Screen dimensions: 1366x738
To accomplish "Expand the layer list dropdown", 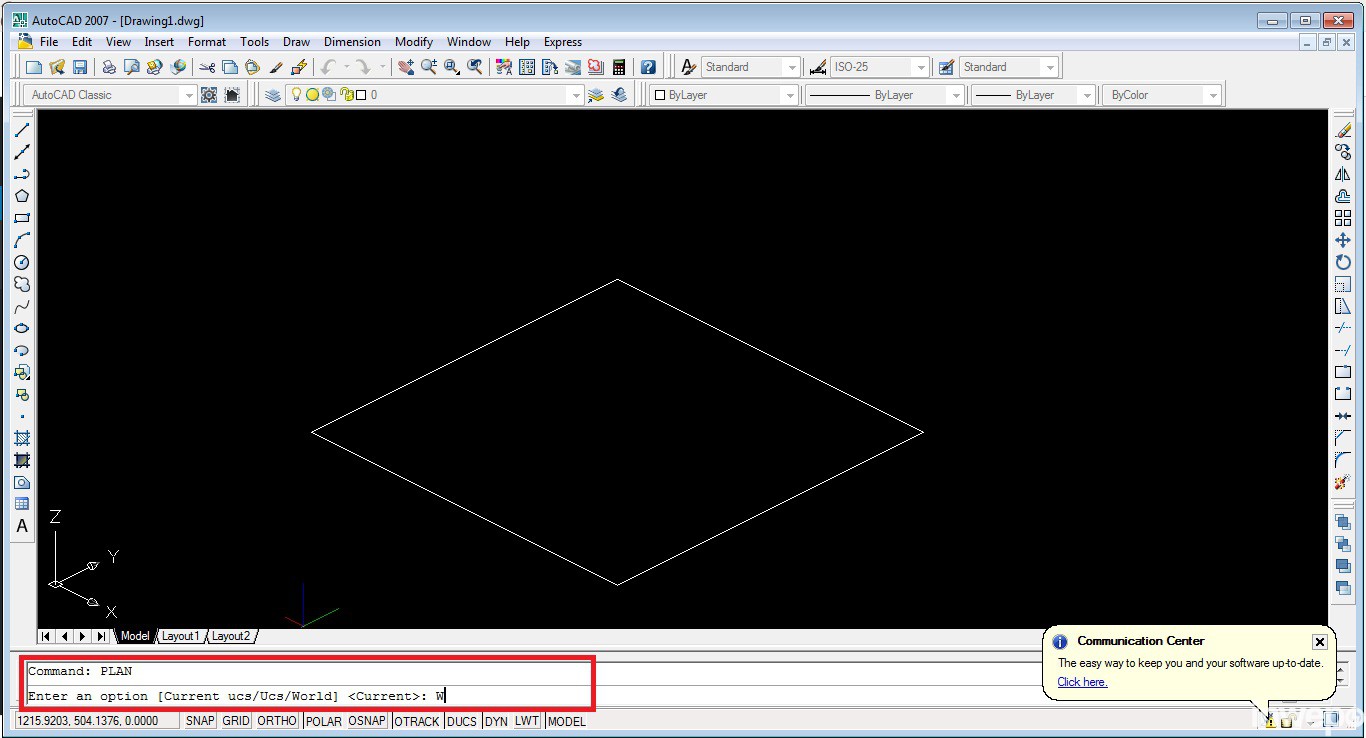I will tap(574, 95).
